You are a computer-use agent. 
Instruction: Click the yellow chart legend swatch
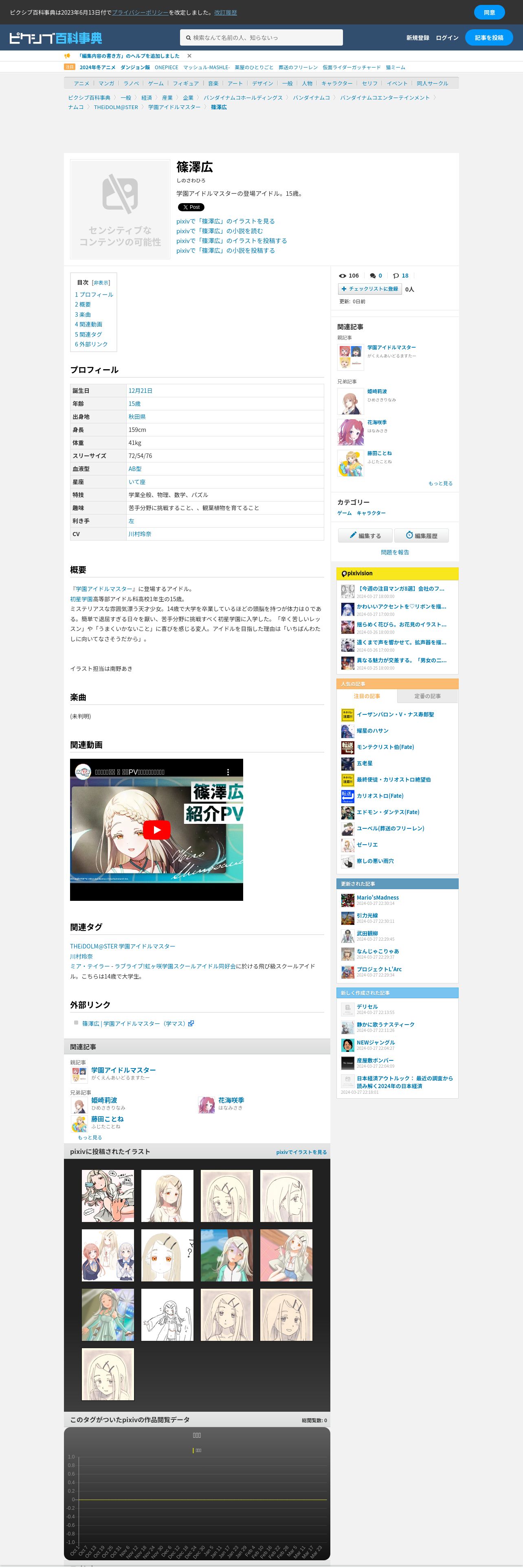point(193,1450)
